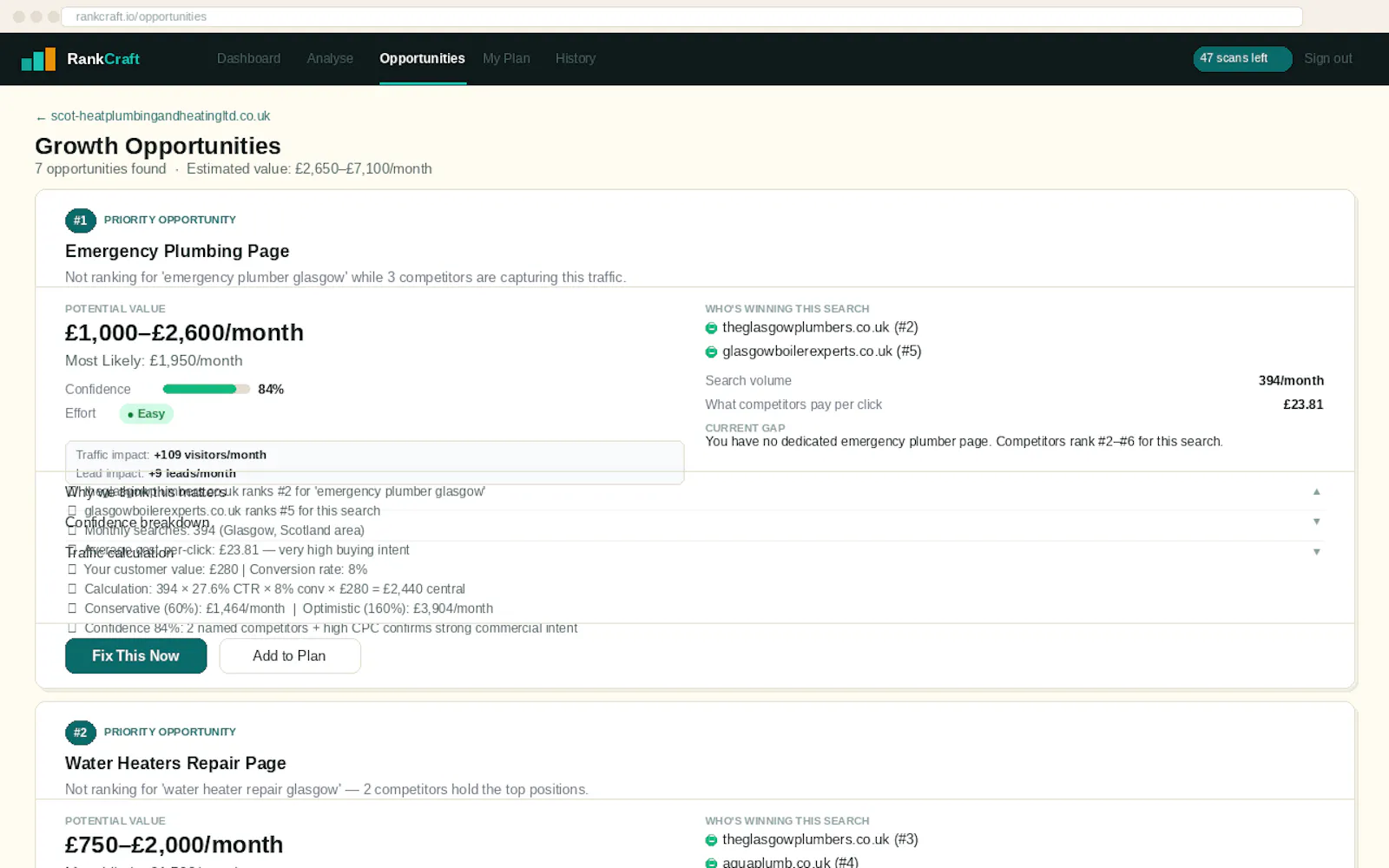The width and height of the screenshot is (1389, 868).
Task: Click the 394/month search volume value
Action: (1291, 380)
